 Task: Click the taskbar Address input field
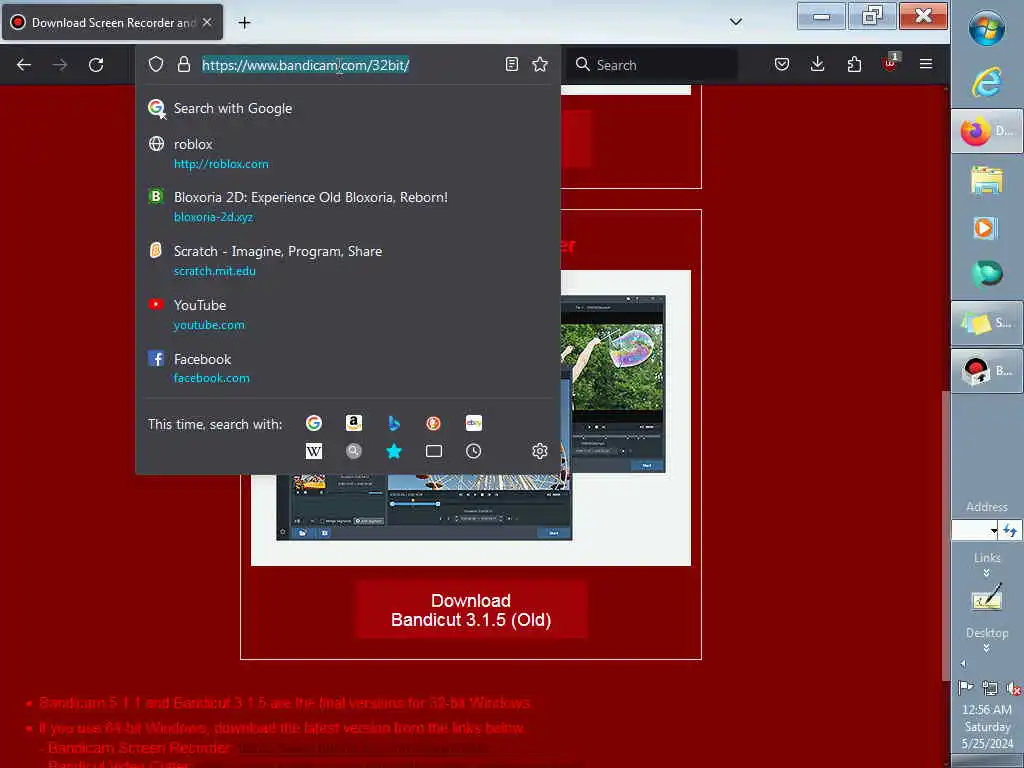pyautogui.click(x=970, y=530)
